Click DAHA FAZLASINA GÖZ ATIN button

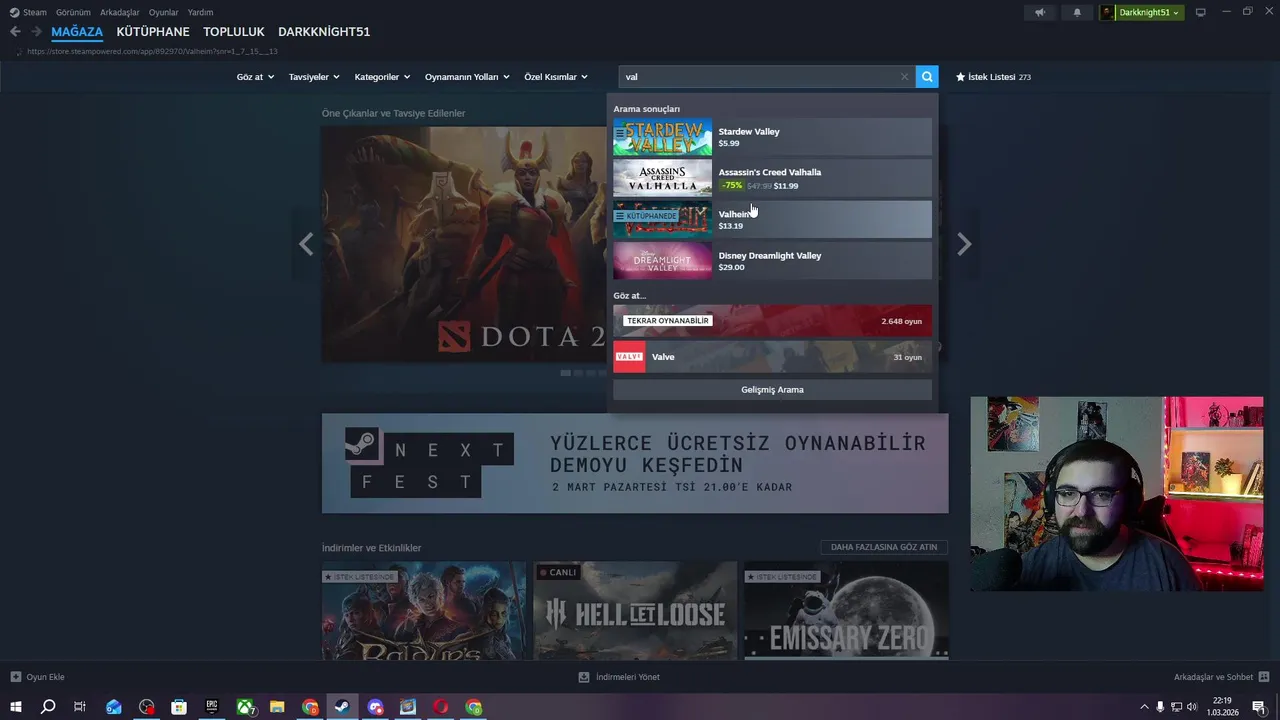coord(884,547)
